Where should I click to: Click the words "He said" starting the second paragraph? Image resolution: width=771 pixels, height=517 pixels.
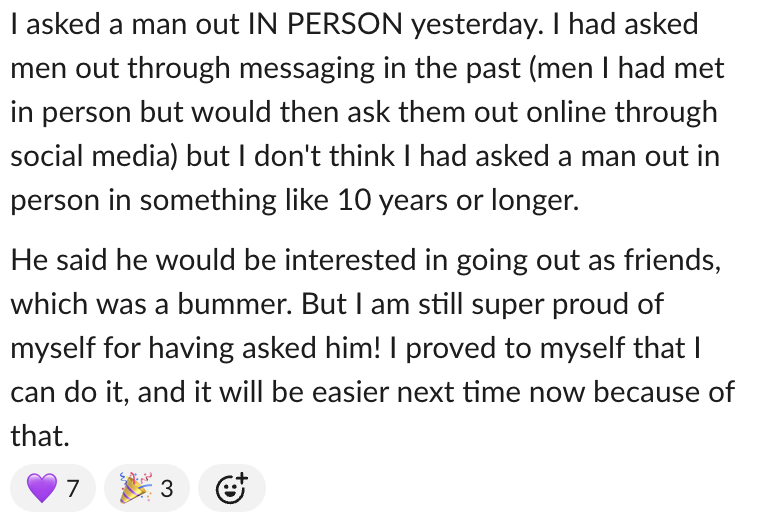(x=61, y=259)
